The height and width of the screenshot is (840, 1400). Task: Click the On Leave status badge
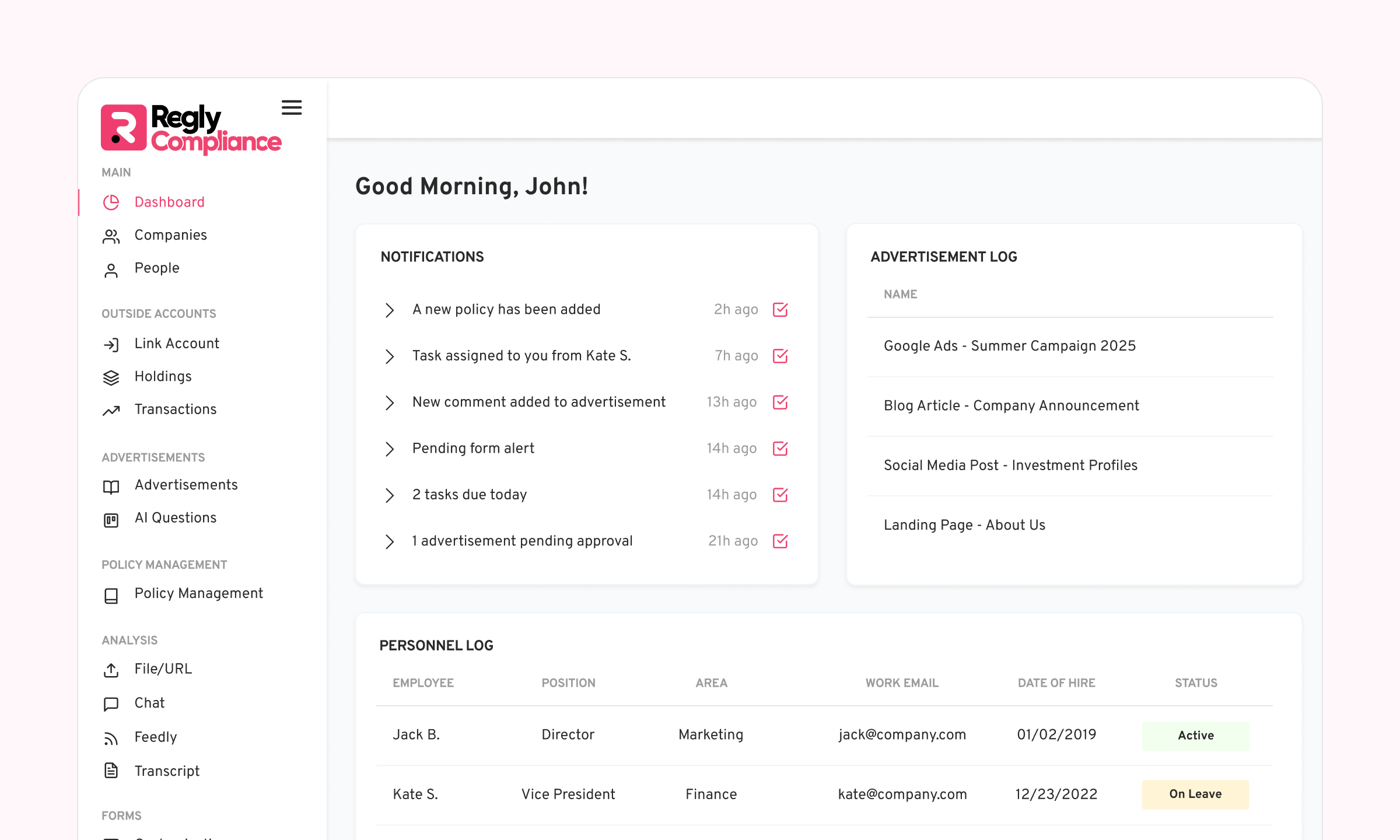(1195, 794)
